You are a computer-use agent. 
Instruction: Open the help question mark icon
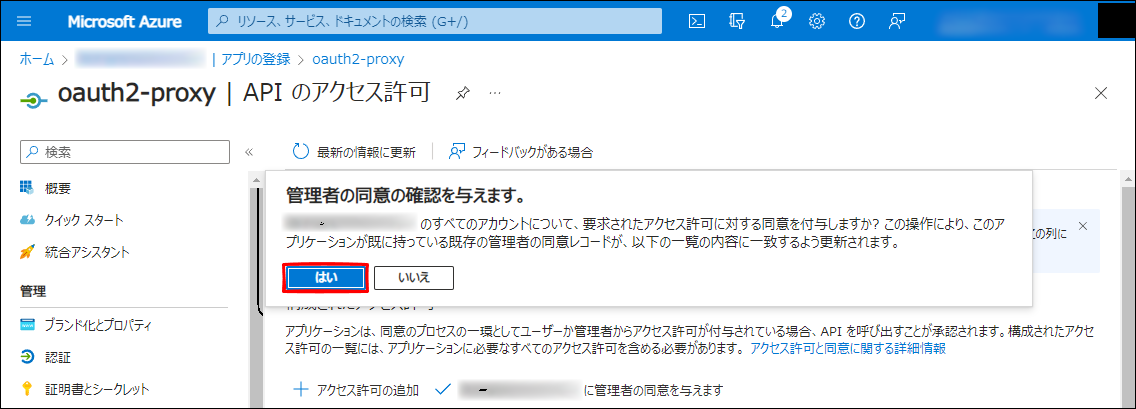click(856, 21)
